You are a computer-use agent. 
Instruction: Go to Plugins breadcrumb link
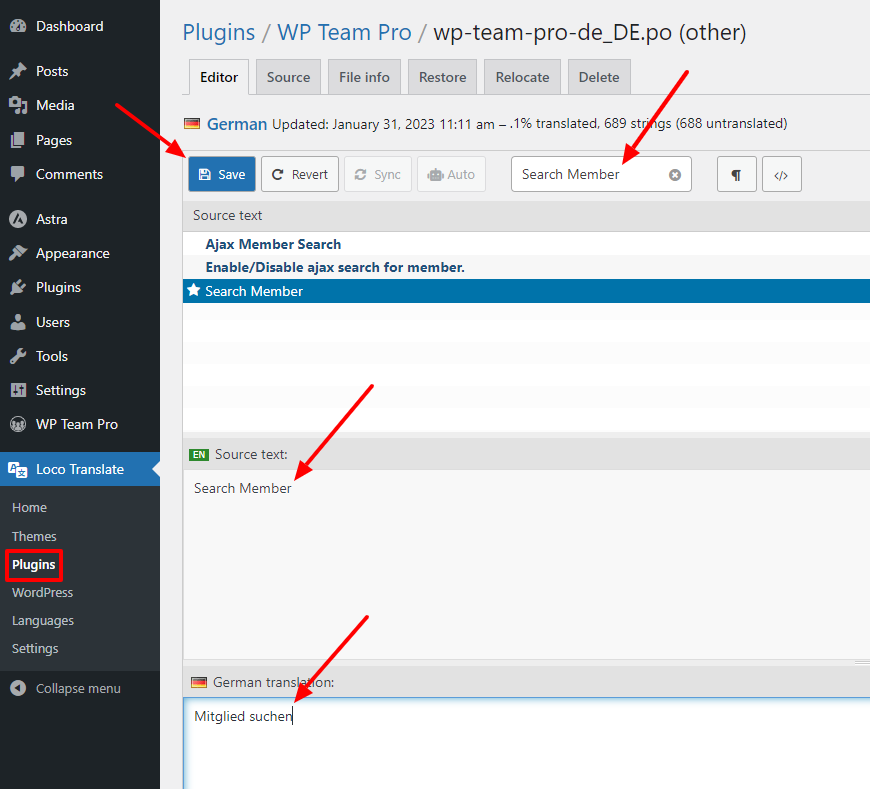pos(219,33)
